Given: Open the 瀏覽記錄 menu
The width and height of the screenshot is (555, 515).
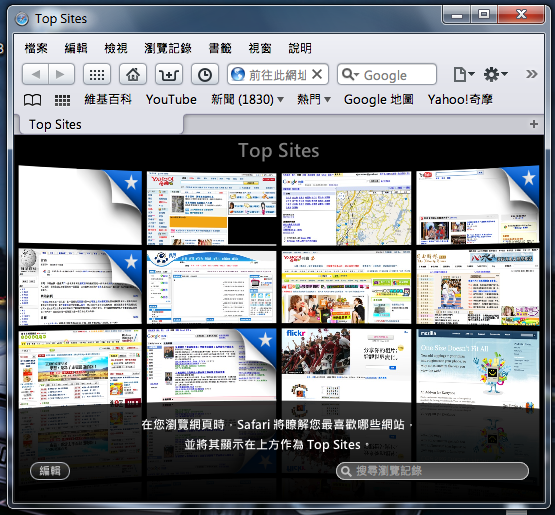Looking at the screenshot, I should pyautogui.click(x=168, y=48).
